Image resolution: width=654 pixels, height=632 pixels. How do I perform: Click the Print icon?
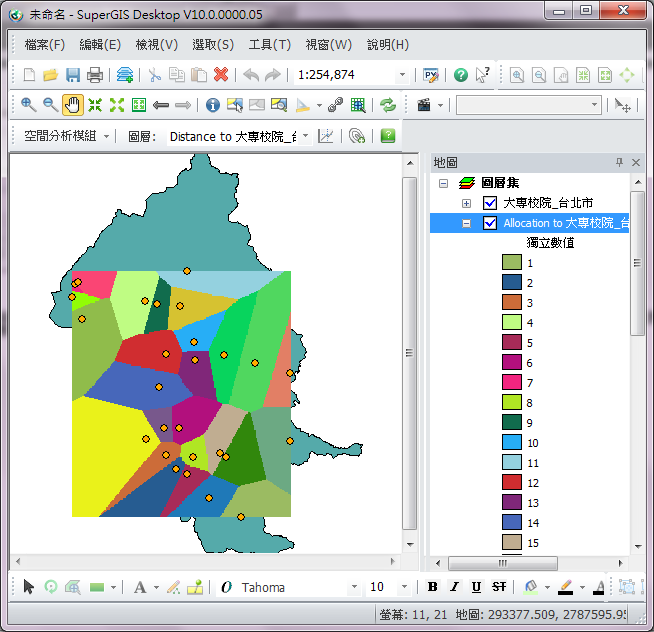95,75
